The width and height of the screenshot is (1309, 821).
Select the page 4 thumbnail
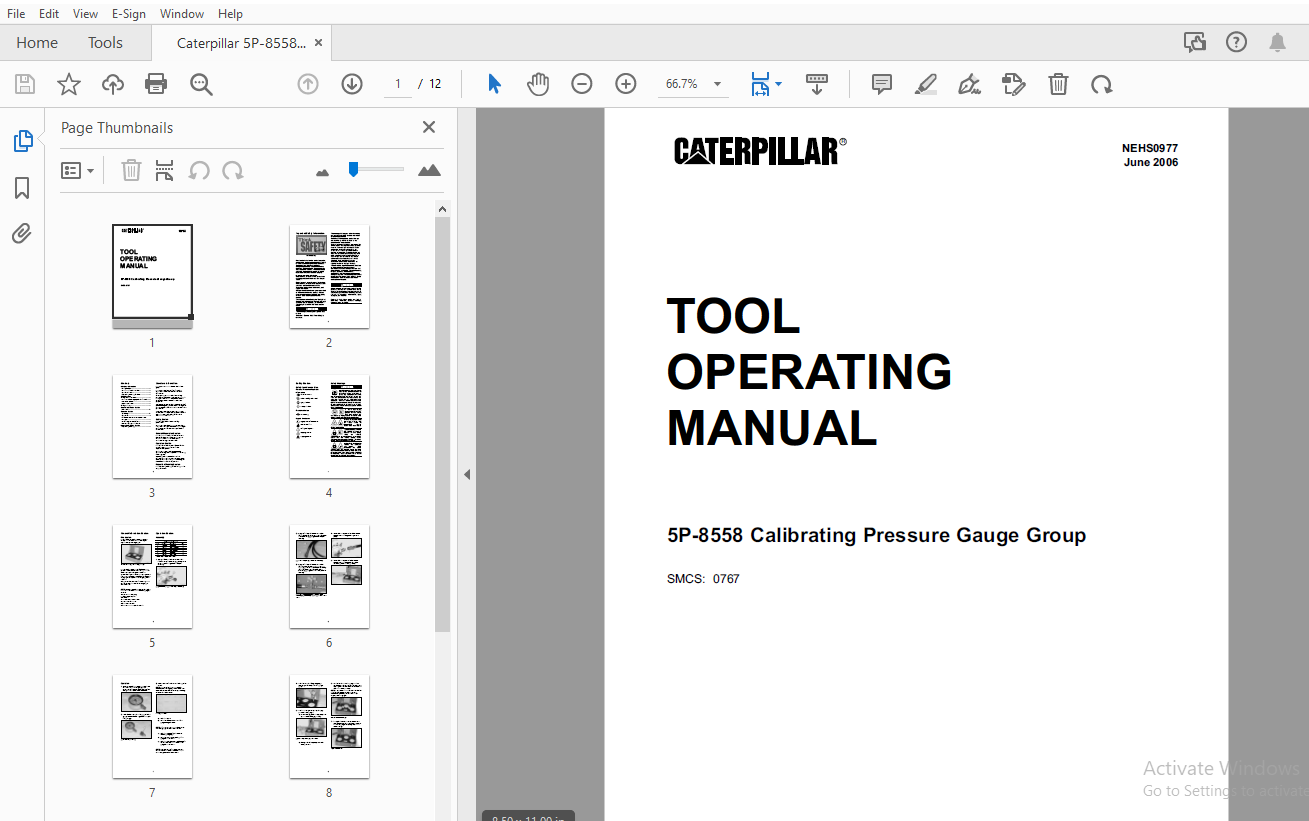(x=329, y=426)
